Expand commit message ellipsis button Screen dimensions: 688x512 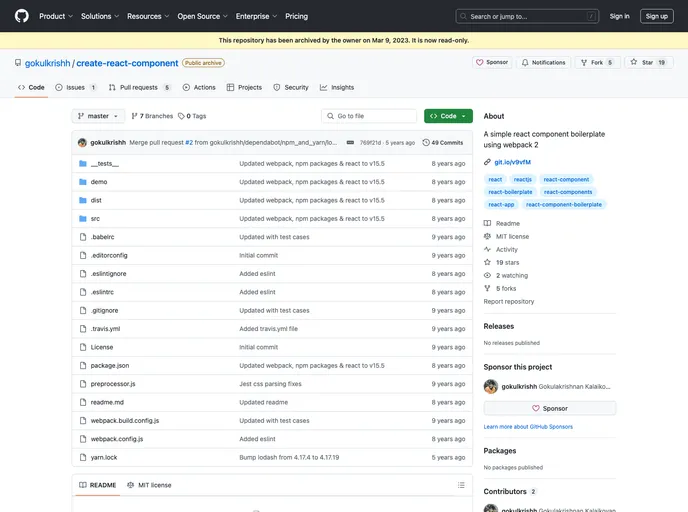pos(350,143)
